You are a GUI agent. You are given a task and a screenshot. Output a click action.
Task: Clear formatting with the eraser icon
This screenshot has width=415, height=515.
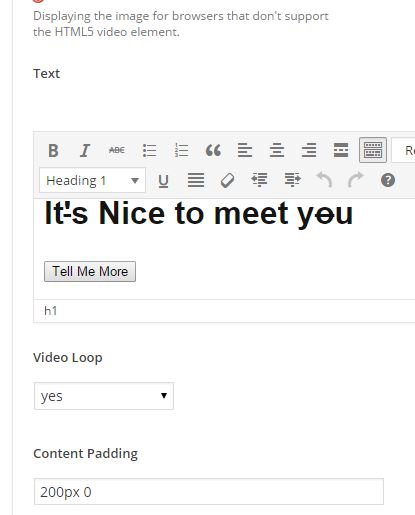tap(228, 181)
